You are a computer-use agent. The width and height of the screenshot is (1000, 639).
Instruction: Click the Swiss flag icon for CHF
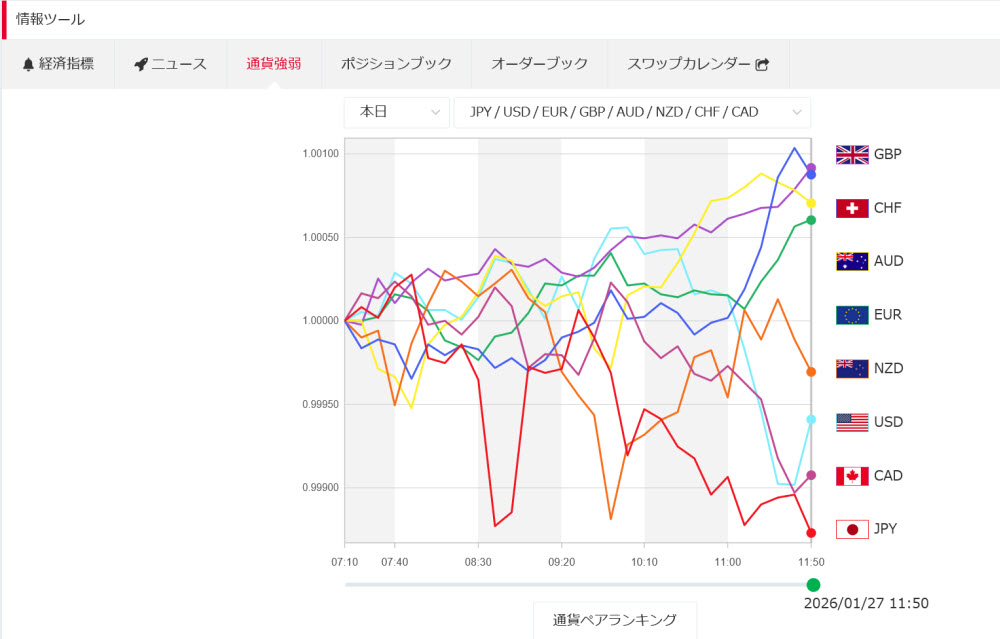852,208
